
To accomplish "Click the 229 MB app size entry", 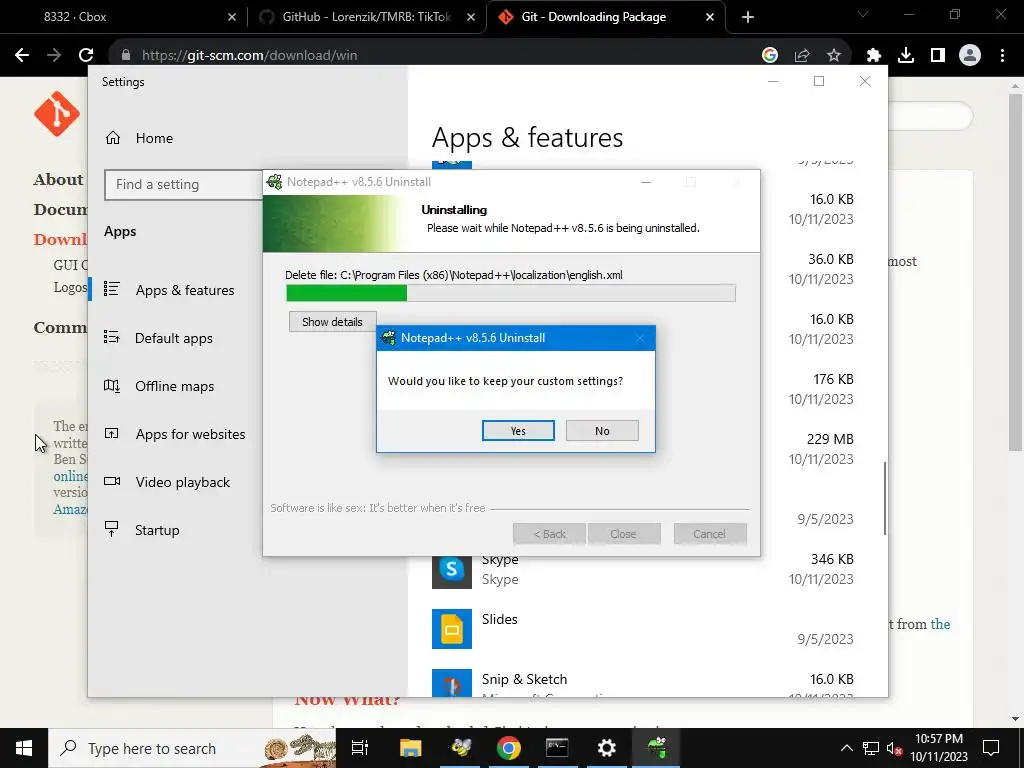I will pyautogui.click(x=830, y=439).
